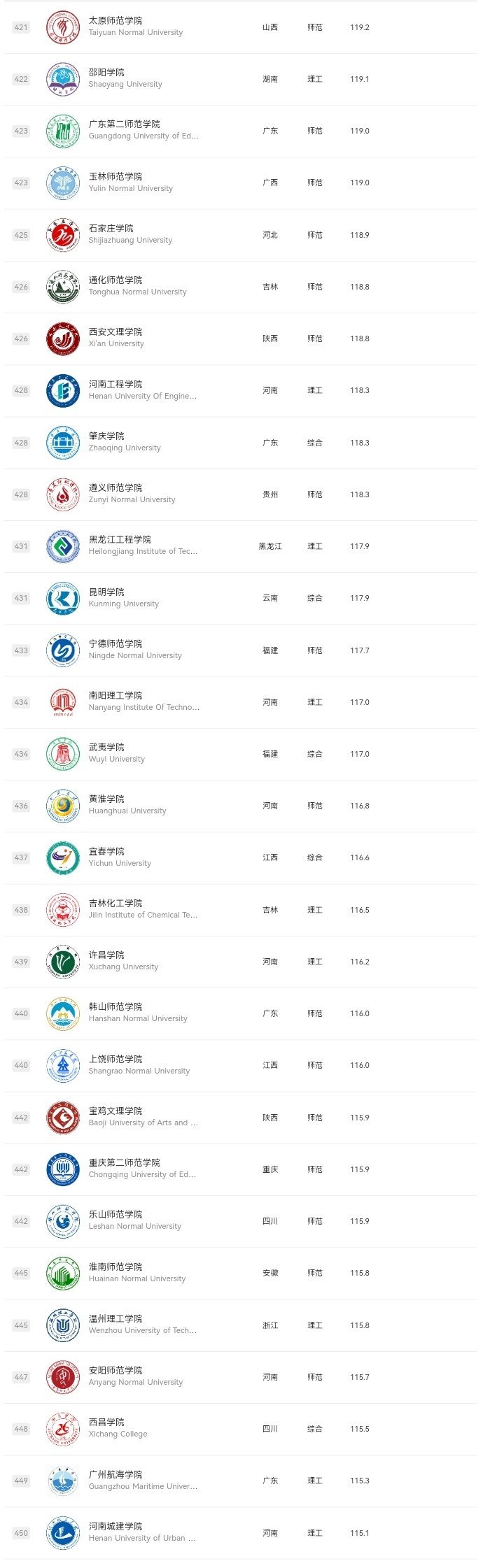Click the Huanghuai University logo

click(x=62, y=806)
